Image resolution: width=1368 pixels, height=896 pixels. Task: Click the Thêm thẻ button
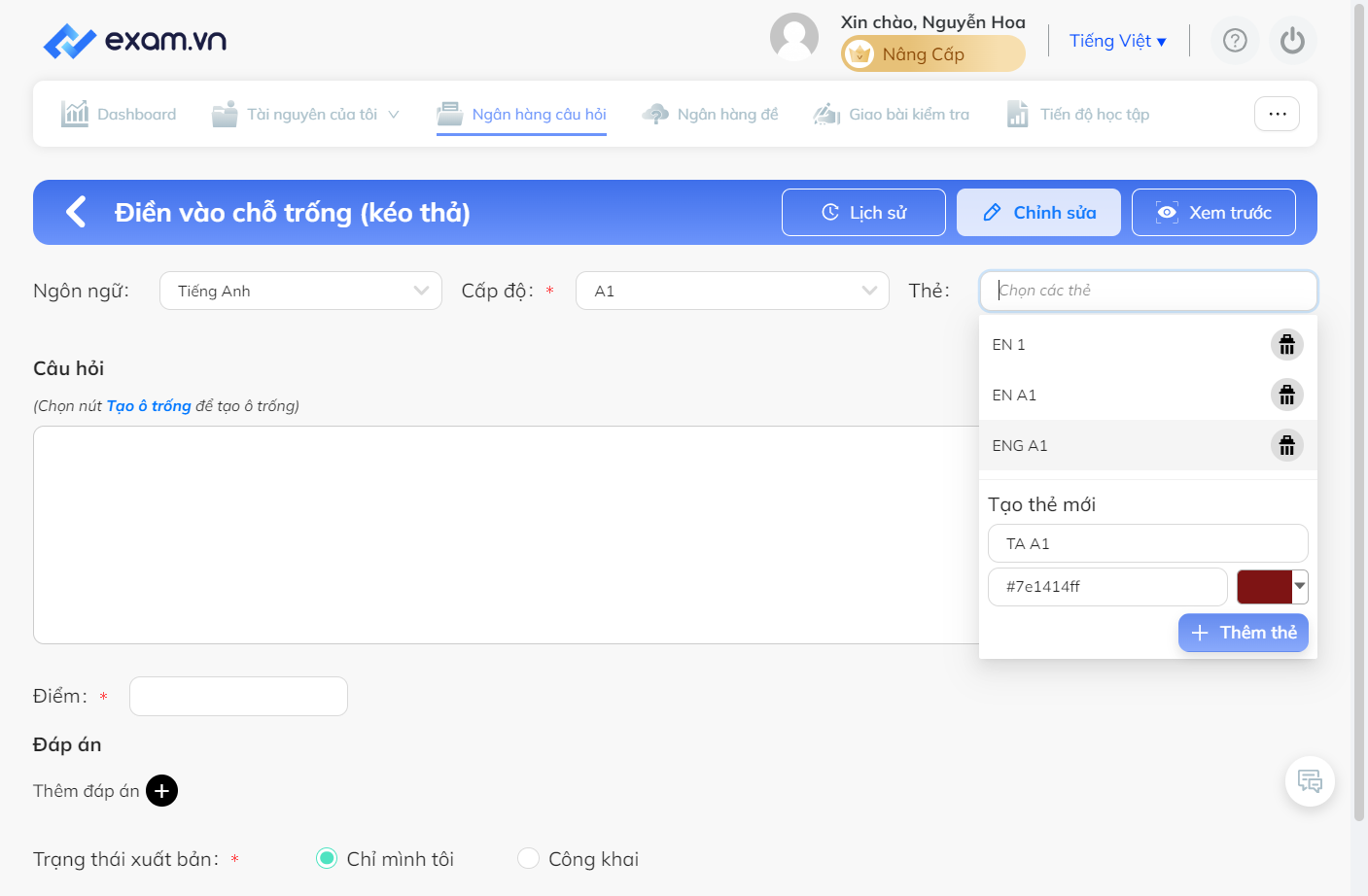coord(1243,633)
